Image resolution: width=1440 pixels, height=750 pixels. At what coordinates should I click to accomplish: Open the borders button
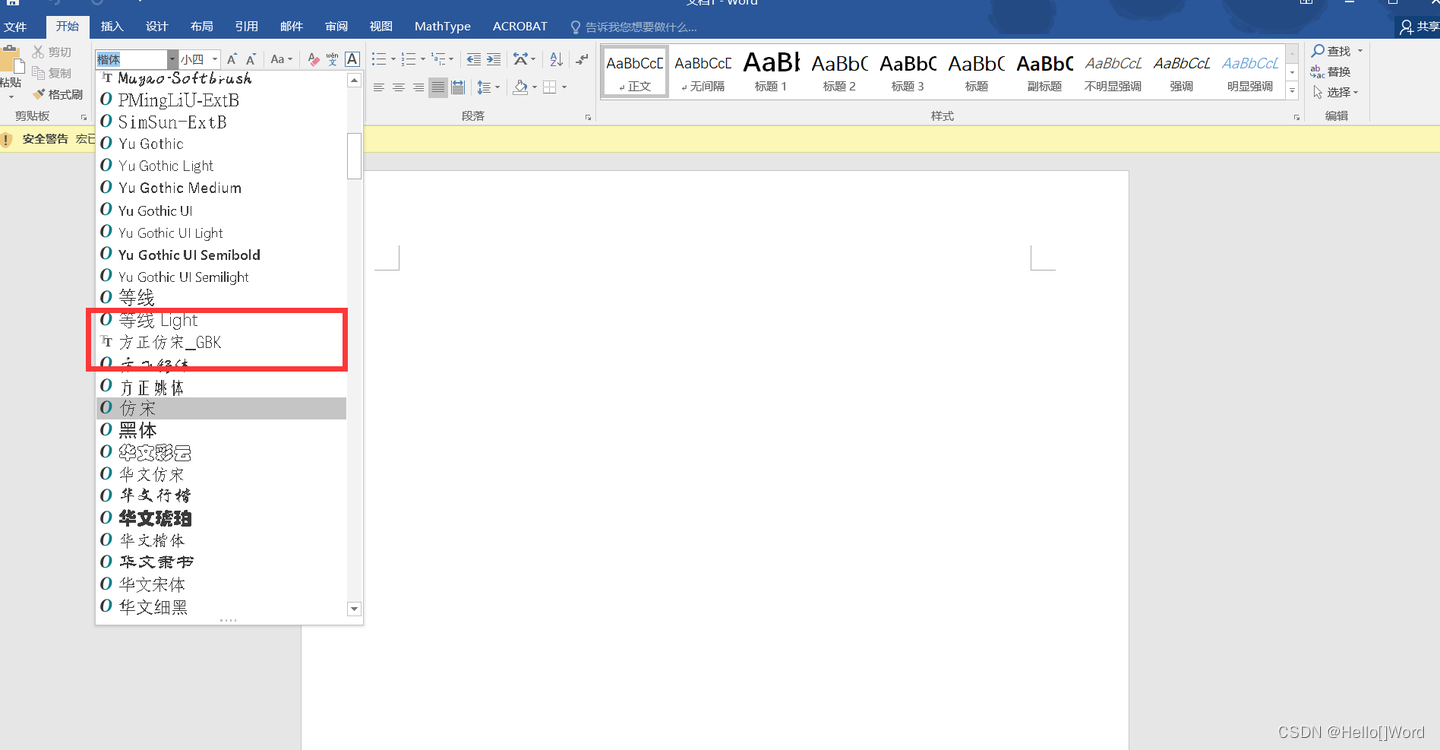click(549, 87)
